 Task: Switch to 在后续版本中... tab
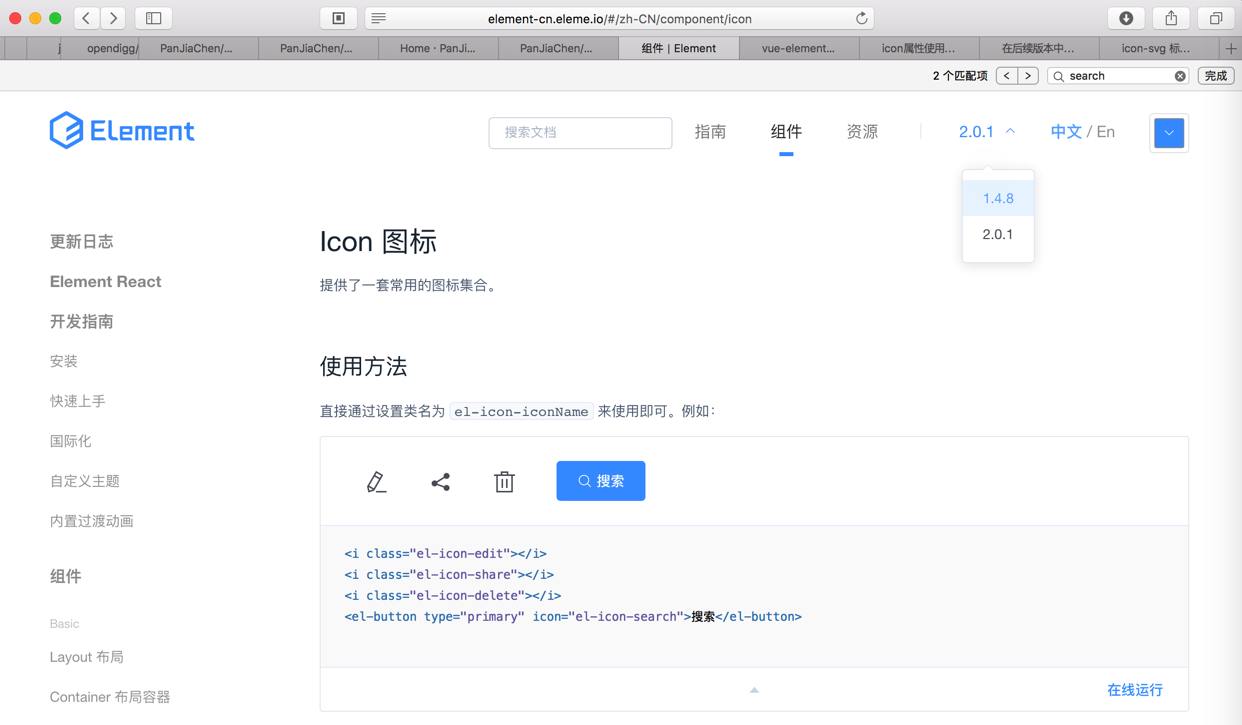coord(1038,48)
